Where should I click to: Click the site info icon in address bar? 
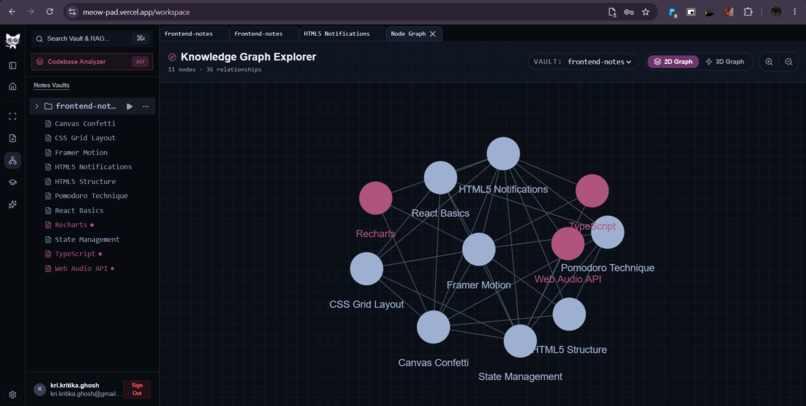tap(72, 12)
